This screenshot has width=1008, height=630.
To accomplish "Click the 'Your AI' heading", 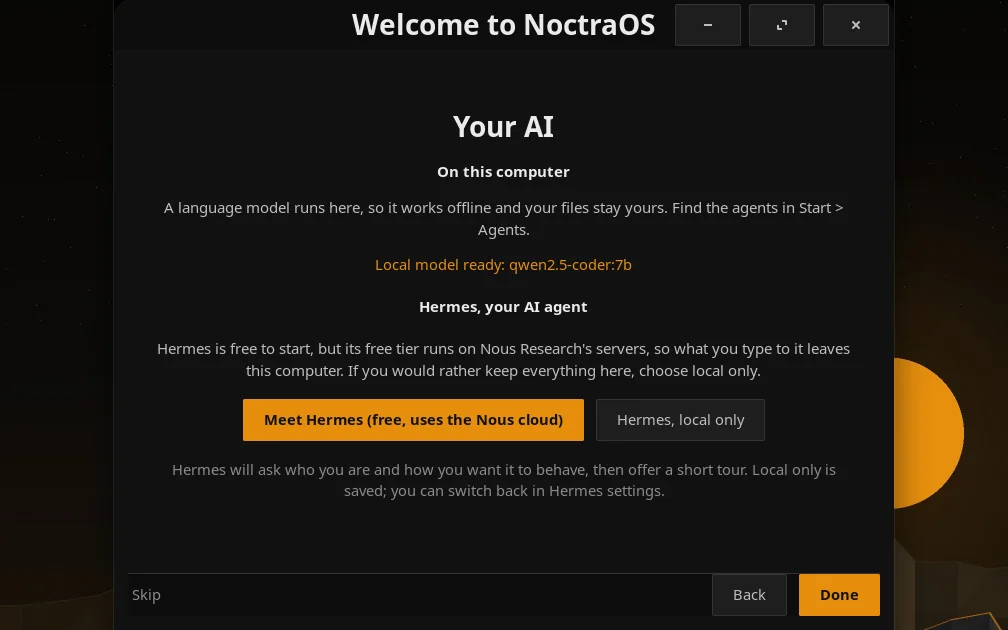I will coord(503,127).
